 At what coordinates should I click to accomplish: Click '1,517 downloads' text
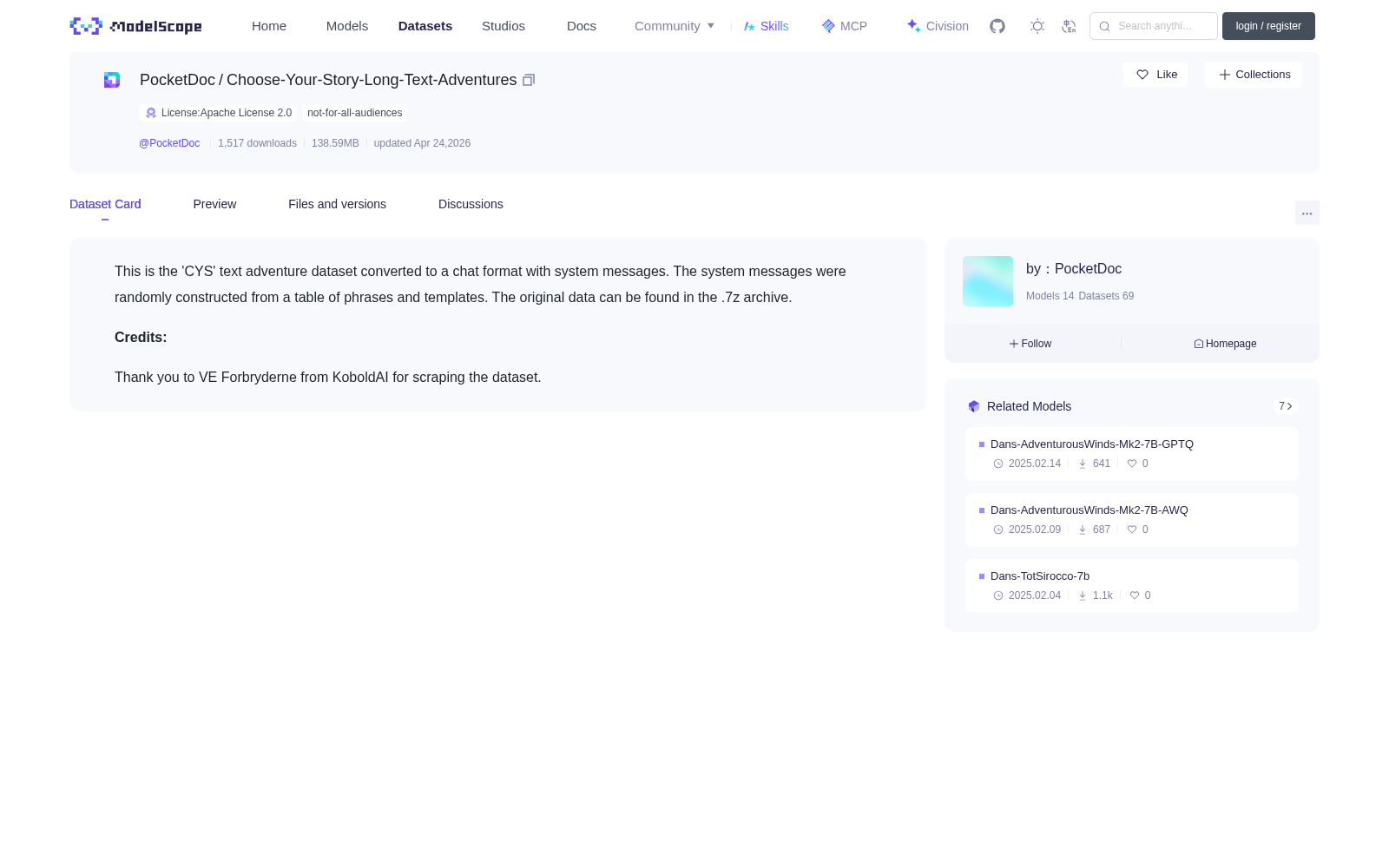pos(257,143)
